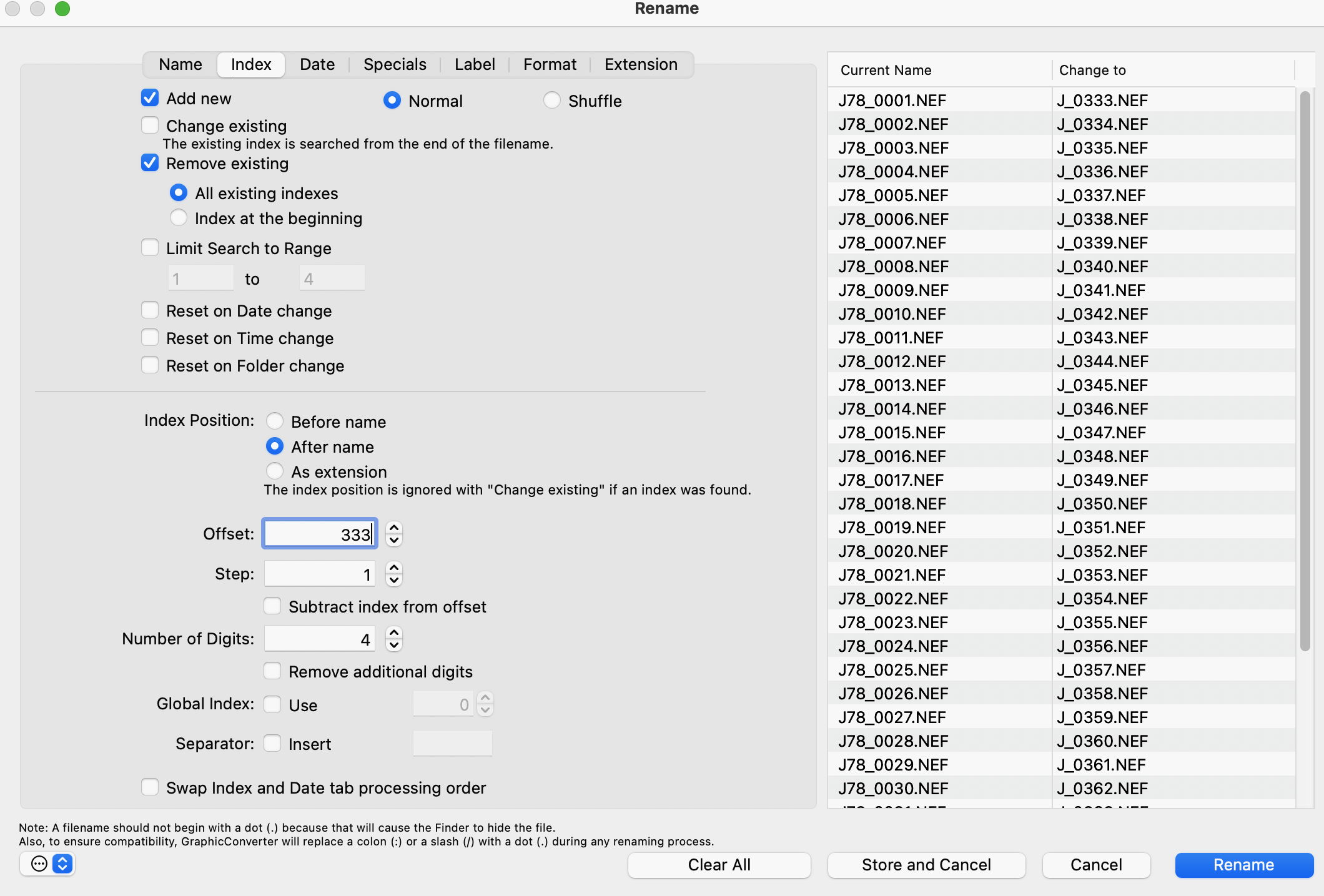Open the Extension tab
Viewport: 1324px width, 896px height.
[640, 64]
